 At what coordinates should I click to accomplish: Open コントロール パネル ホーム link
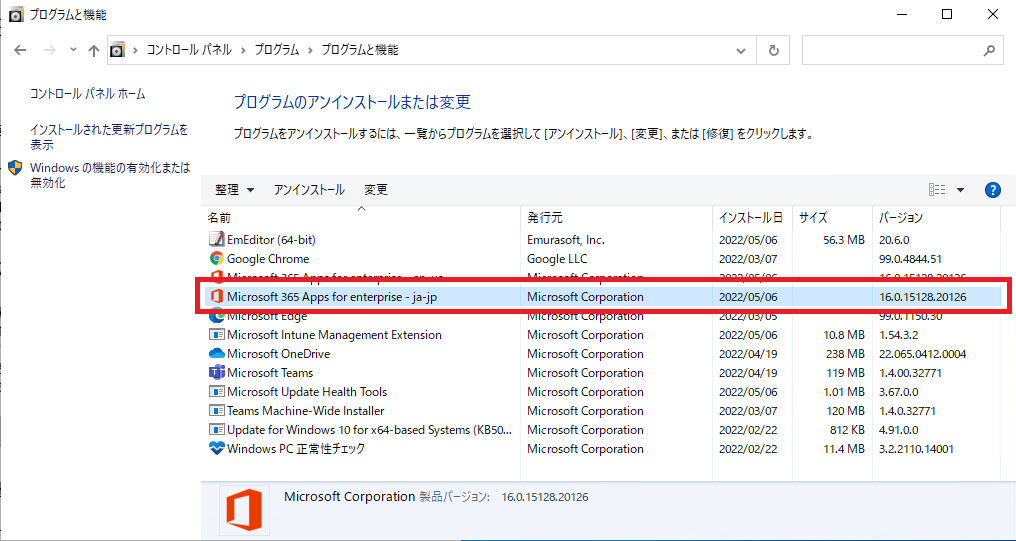pos(87,94)
